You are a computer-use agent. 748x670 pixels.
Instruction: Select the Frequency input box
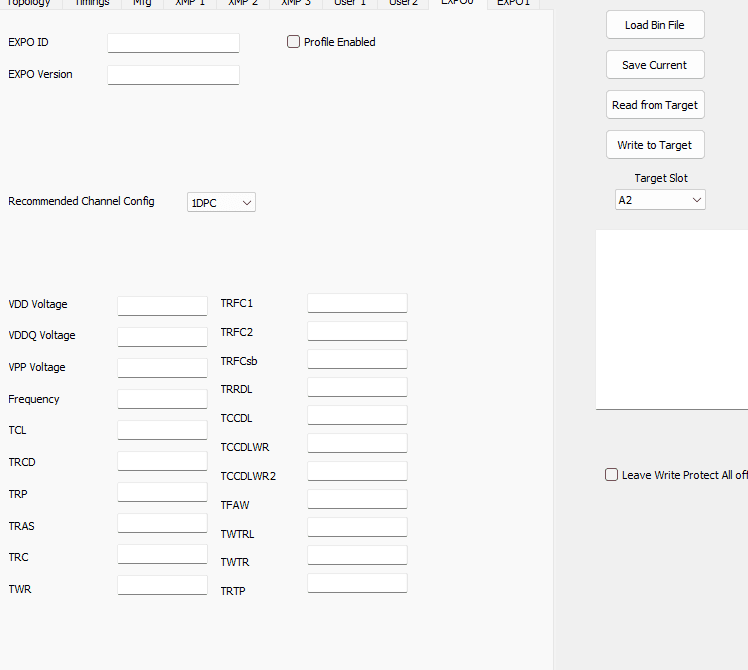162,399
